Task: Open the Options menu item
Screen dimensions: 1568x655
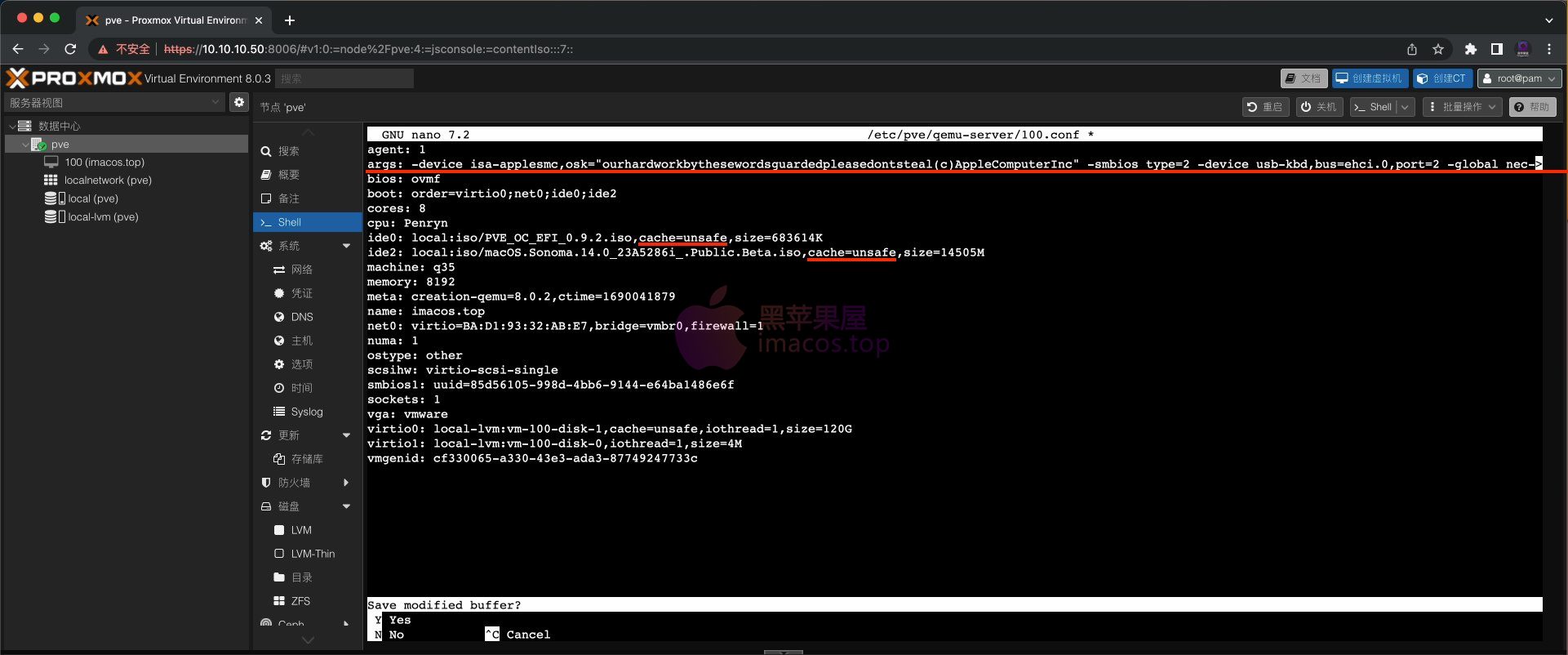Action: click(307, 364)
